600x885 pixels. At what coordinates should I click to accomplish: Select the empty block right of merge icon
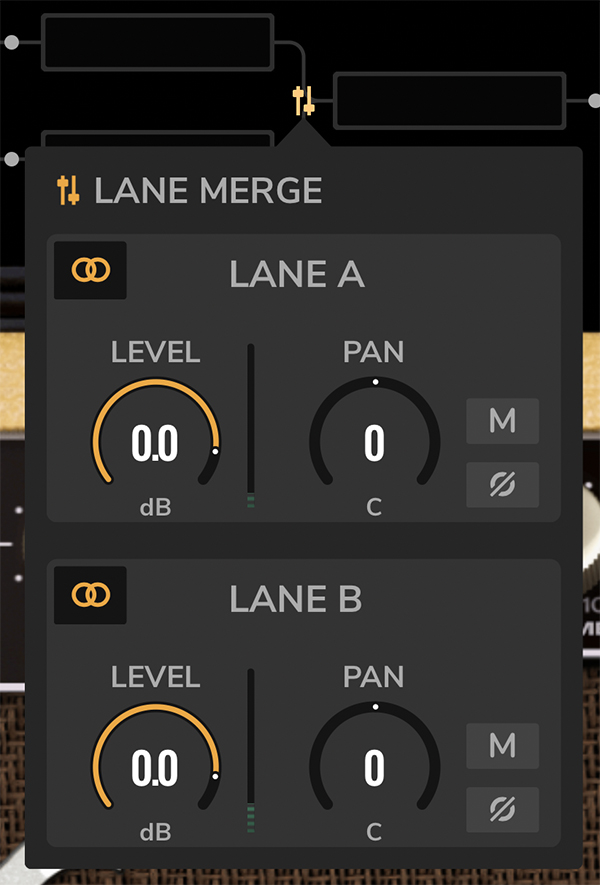(448, 100)
